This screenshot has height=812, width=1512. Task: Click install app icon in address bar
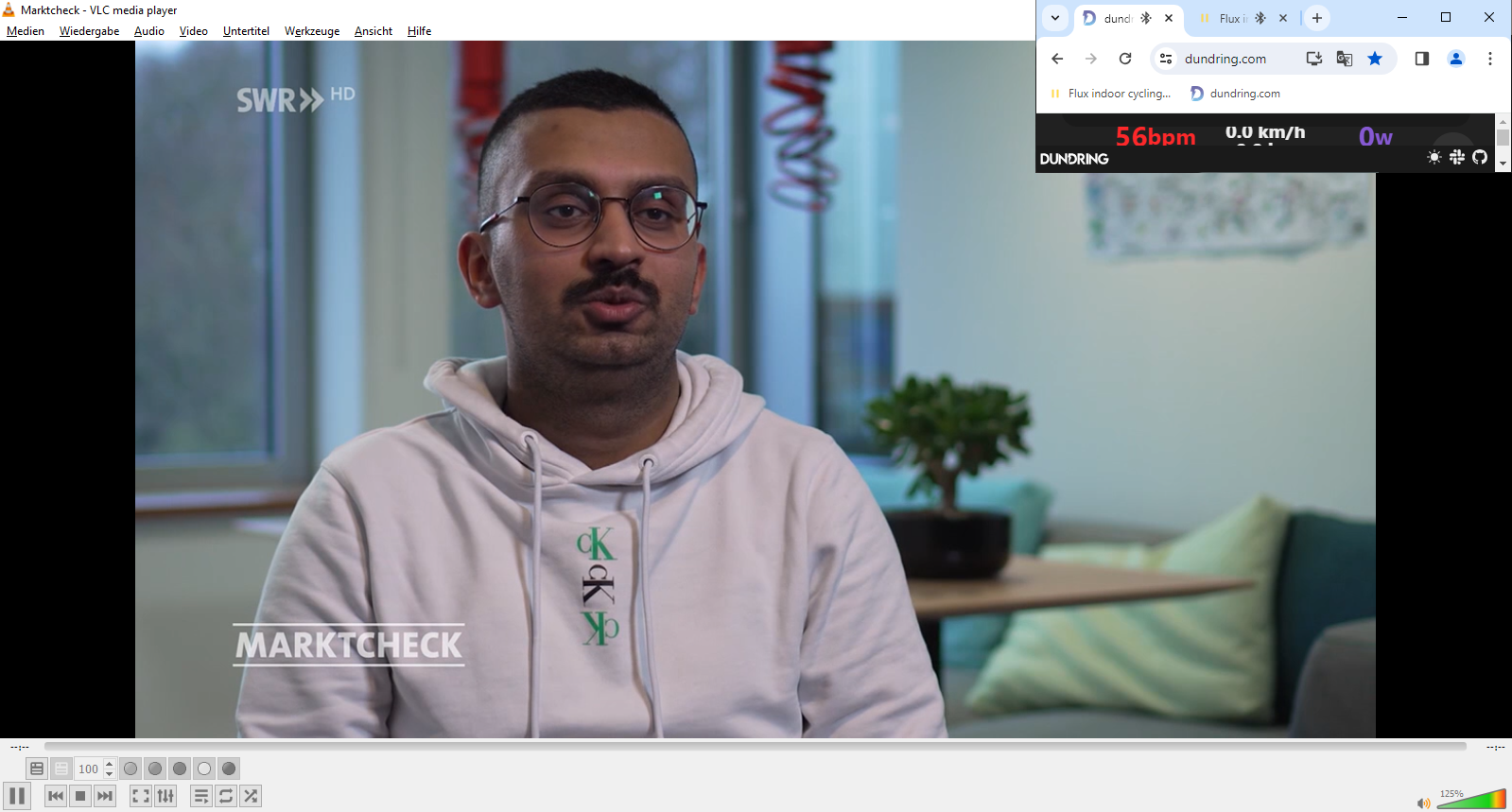(x=1313, y=59)
